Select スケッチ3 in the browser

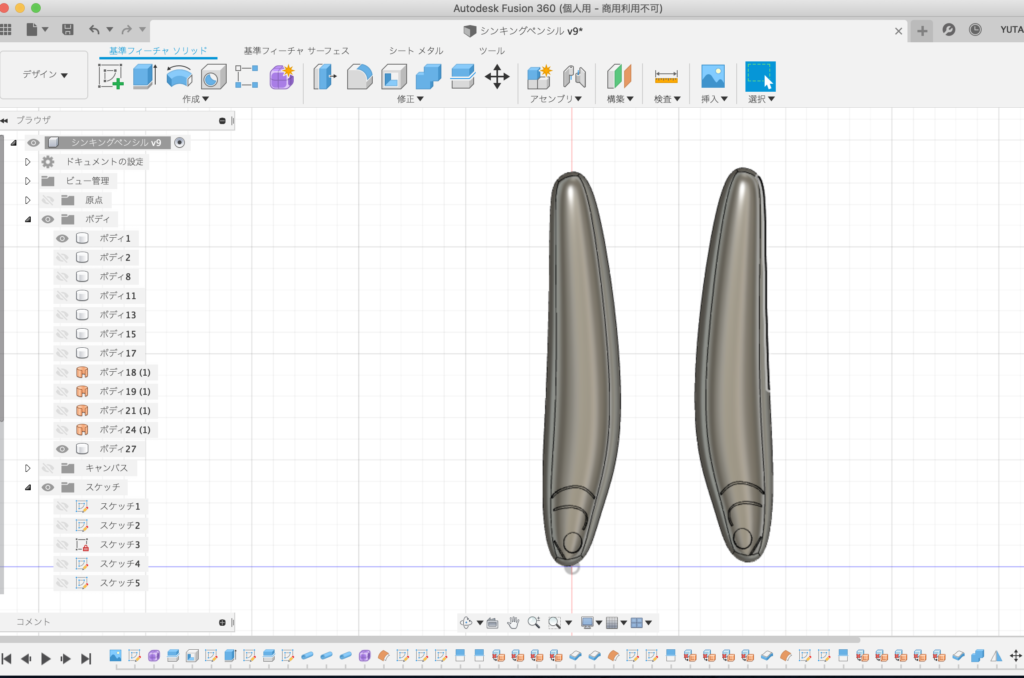[119, 545]
